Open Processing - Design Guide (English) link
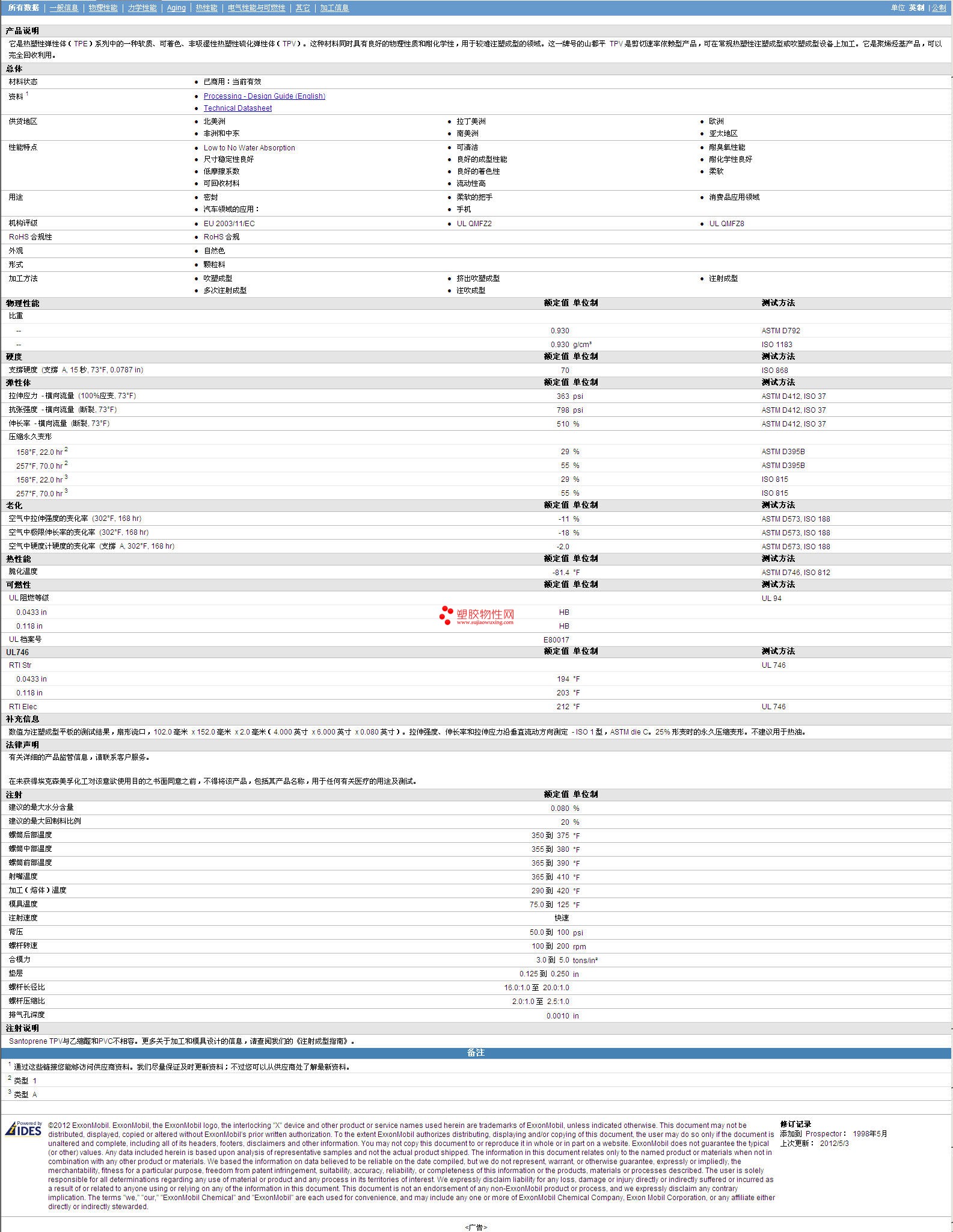953x1232 pixels. click(x=264, y=96)
